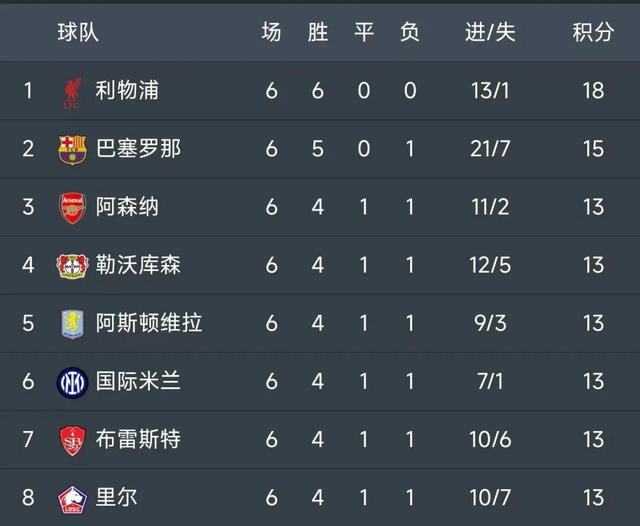Click the Inter Milan crest icon
The height and width of the screenshot is (526, 640).
pyautogui.click(x=73, y=381)
